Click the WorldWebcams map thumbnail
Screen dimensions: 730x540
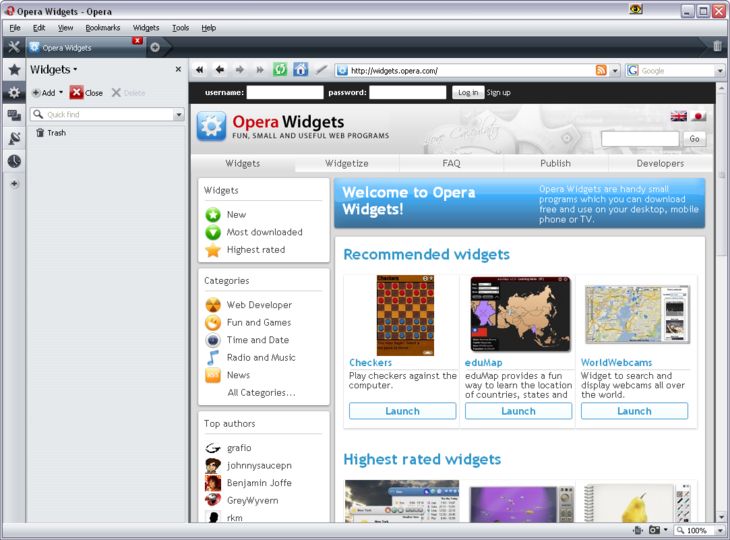[x=637, y=314]
